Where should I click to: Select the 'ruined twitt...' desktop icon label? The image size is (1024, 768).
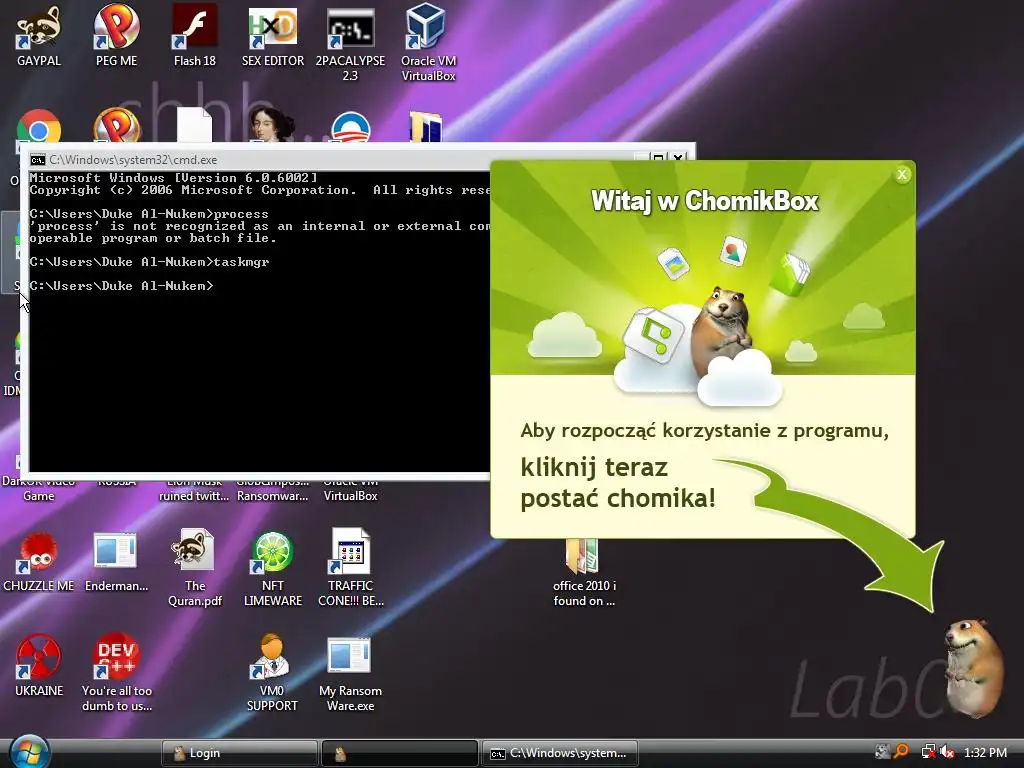coord(195,496)
